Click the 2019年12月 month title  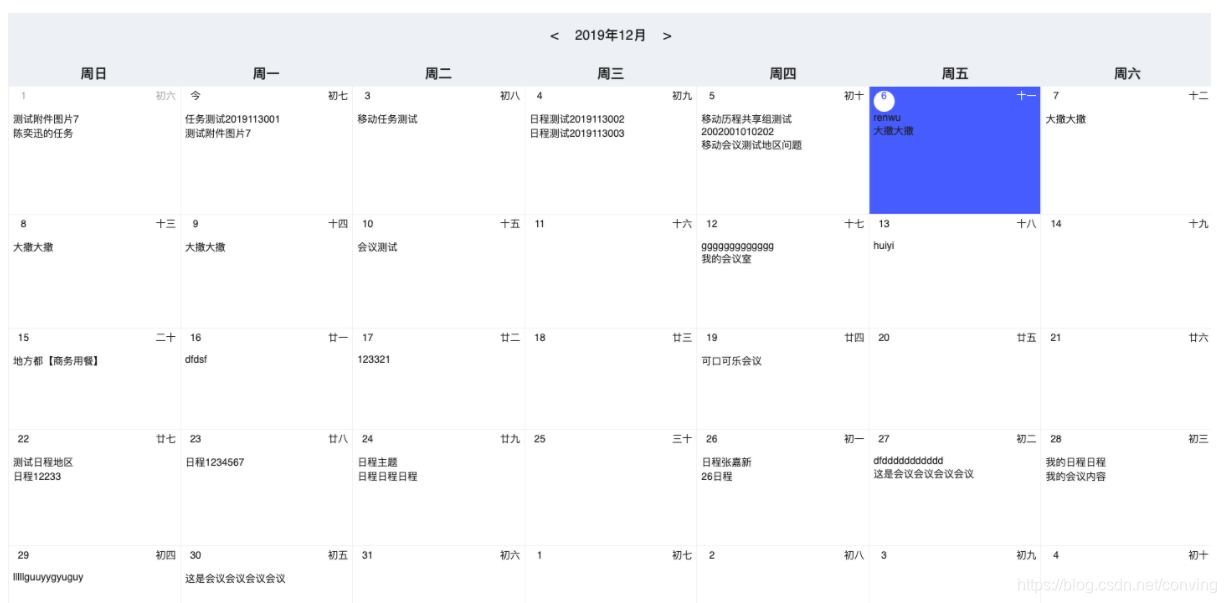tap(610, 35)
